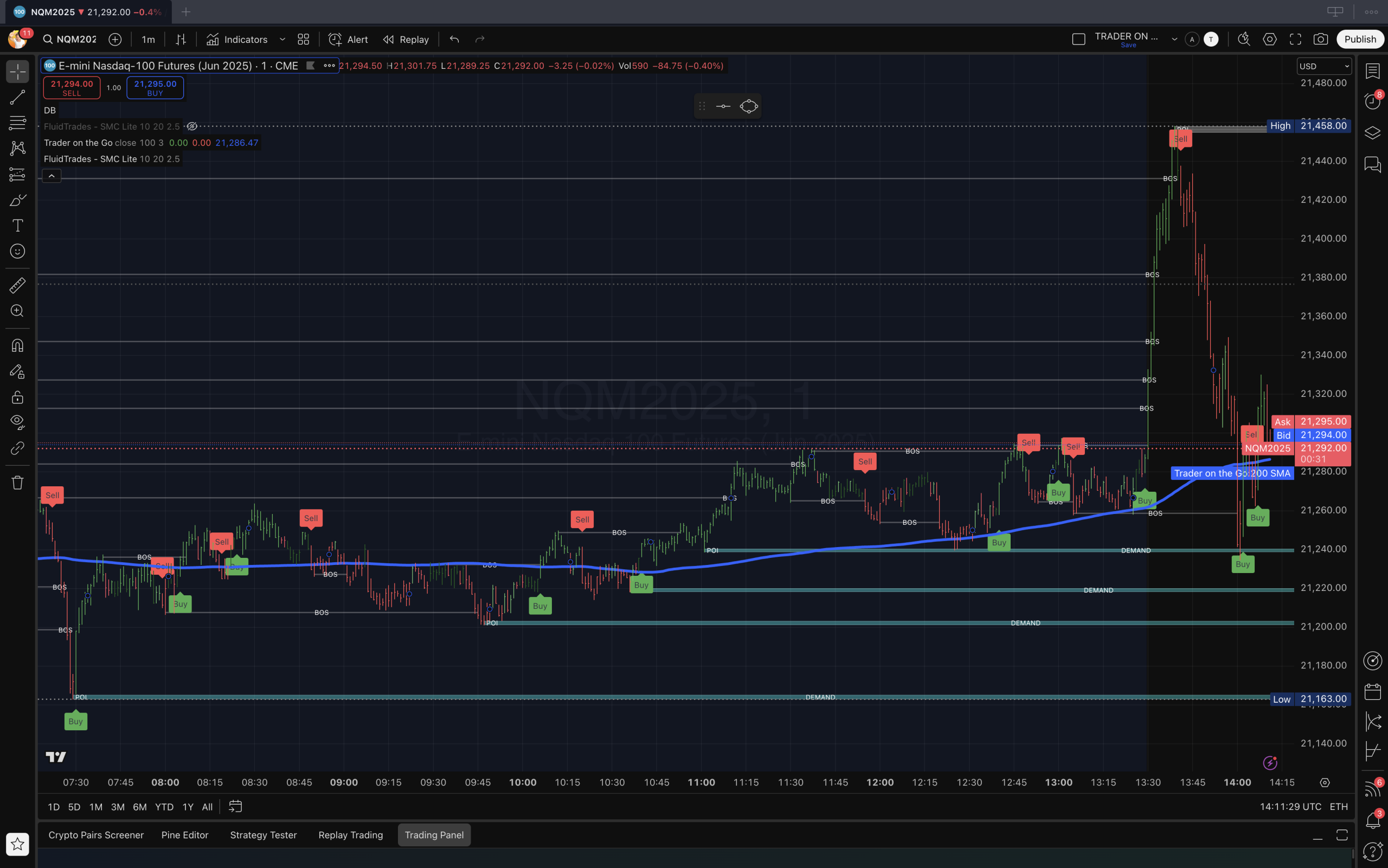The height and width of the screenshot is (868, 1388).
Task: Select the crosshair cursor tool
Action: pos(17,72)
